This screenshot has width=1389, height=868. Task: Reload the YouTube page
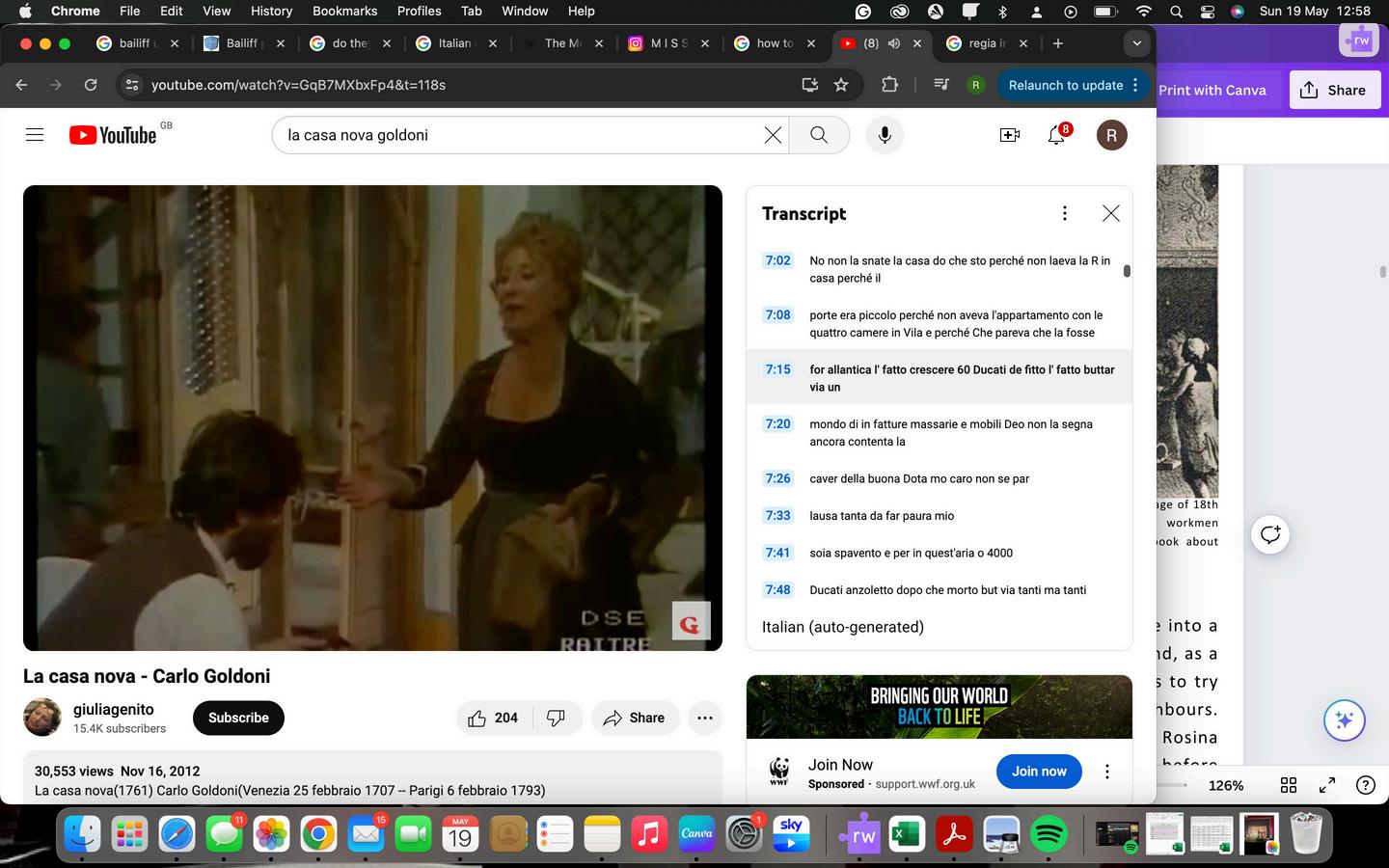[x=91, y=85]
